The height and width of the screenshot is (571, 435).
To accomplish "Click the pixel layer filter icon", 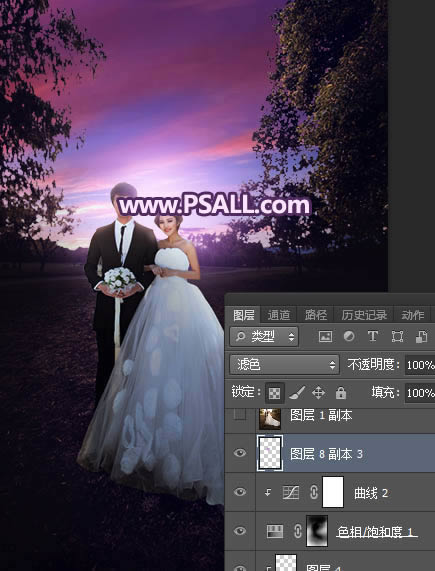I will click(x=325, y=336).
